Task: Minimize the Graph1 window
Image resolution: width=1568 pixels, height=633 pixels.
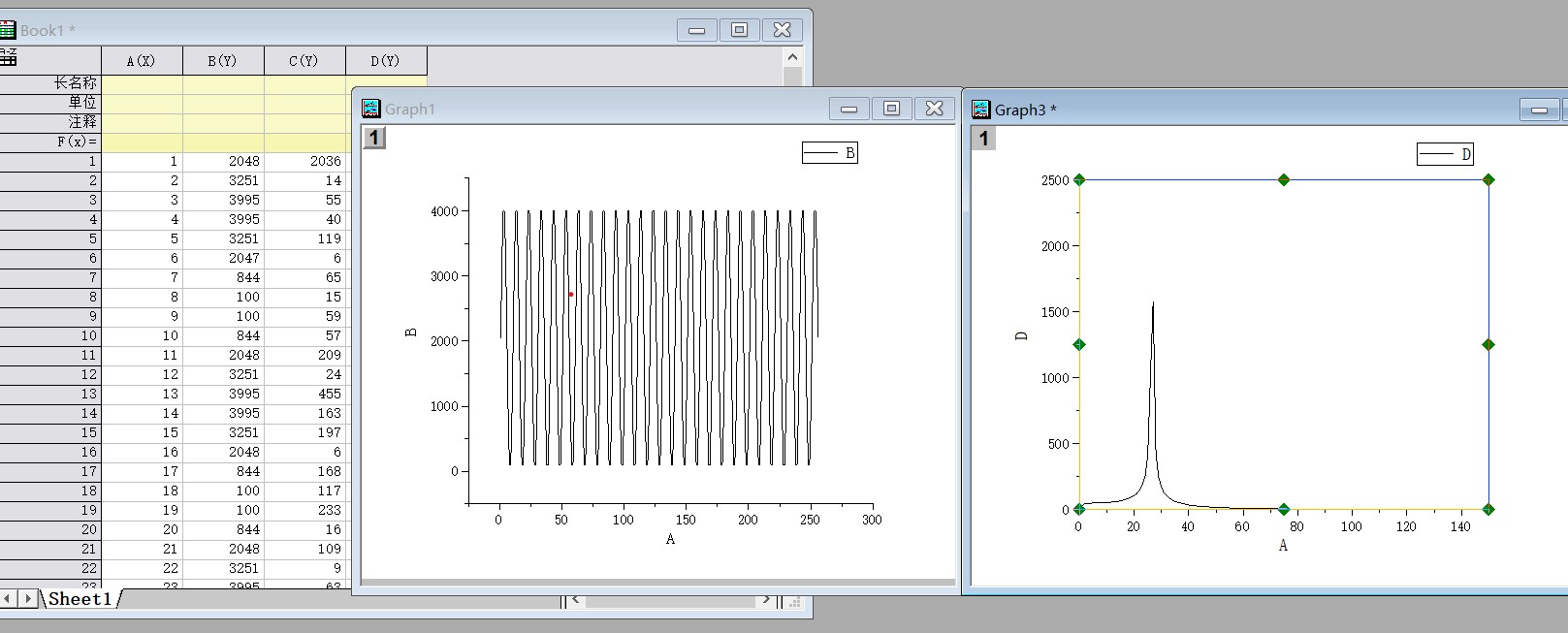Action: 848,109
